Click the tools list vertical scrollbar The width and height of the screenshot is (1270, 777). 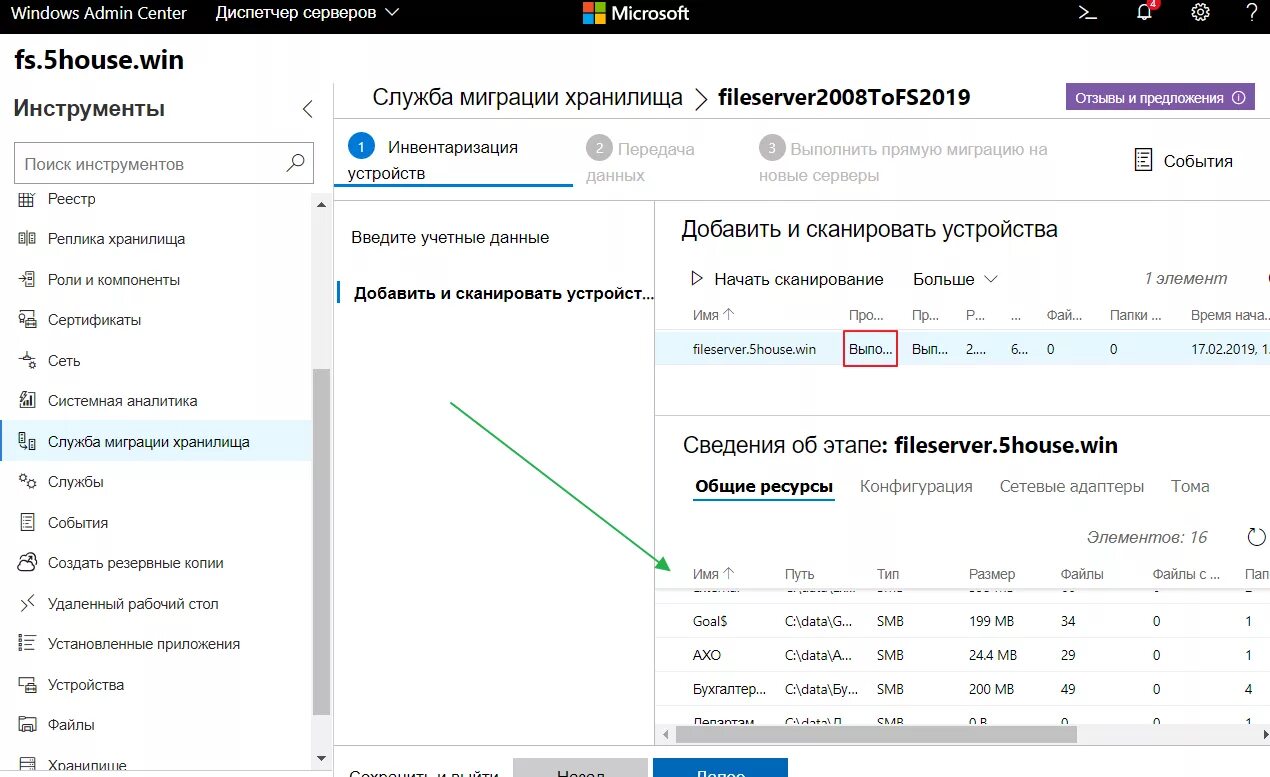[321, 540]
